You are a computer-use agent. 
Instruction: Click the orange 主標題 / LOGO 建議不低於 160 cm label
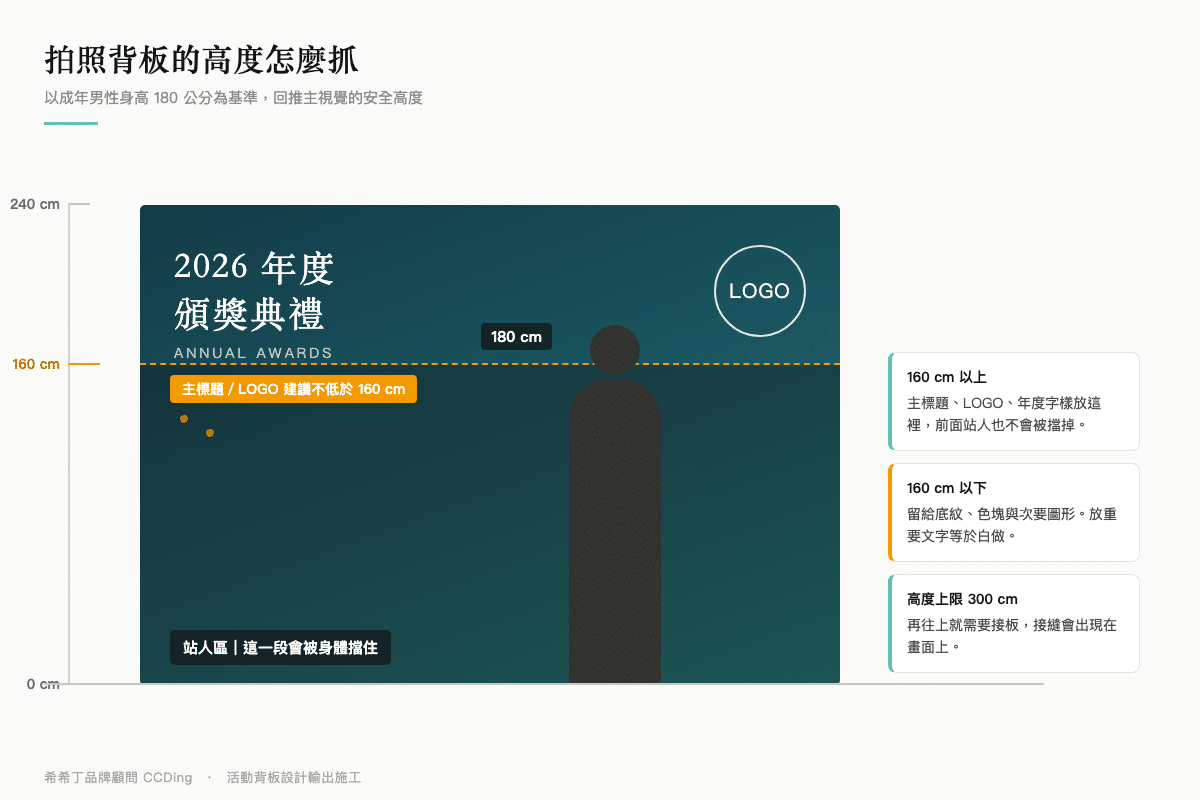293,389
